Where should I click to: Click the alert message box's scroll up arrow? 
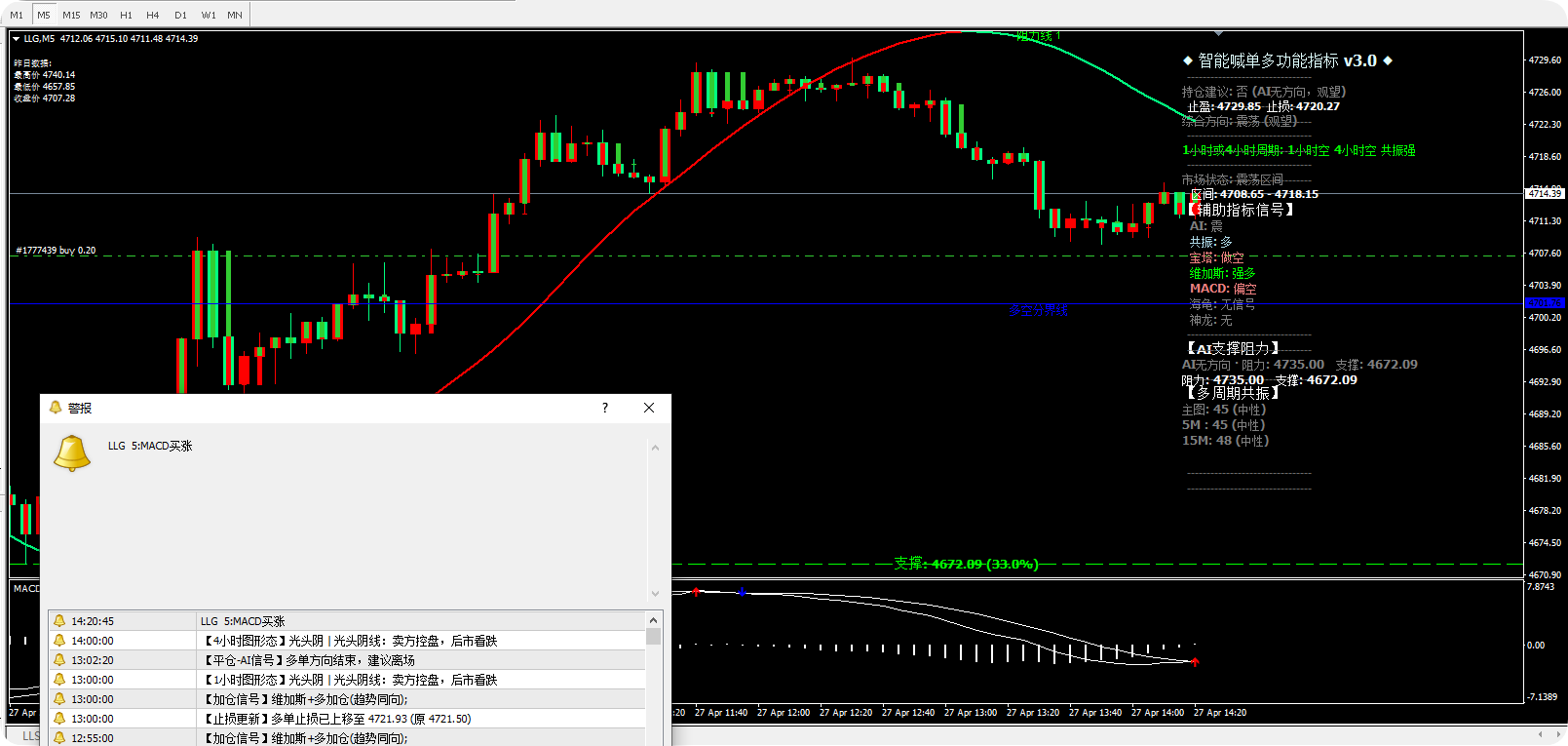(655, 448)
